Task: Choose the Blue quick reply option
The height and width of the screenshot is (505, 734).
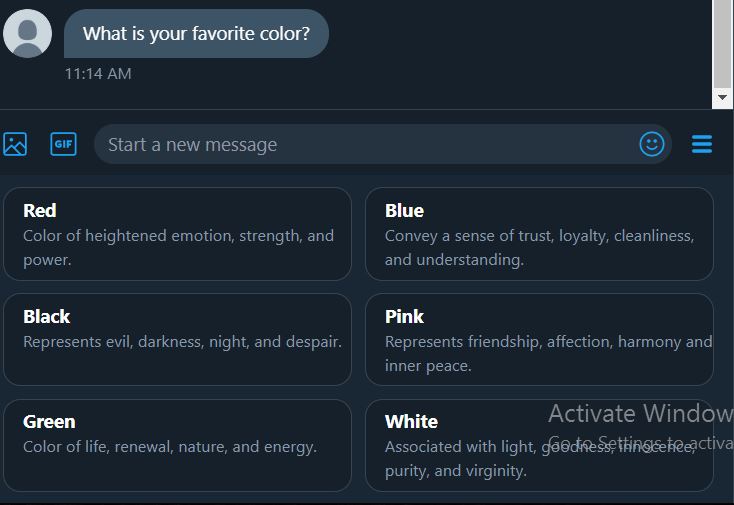Action: click(539, 234)
